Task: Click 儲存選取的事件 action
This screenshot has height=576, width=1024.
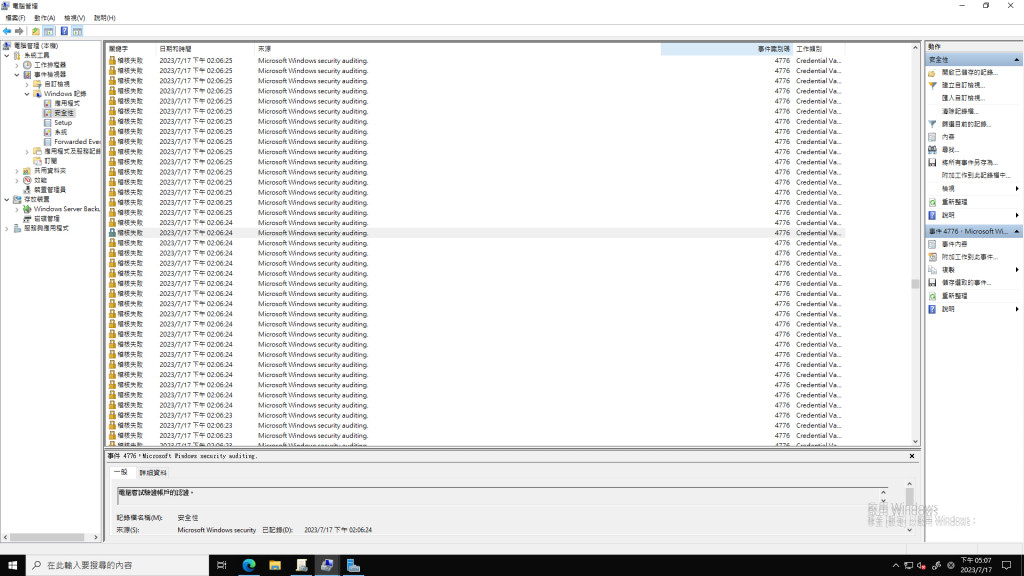Action: 967,283
